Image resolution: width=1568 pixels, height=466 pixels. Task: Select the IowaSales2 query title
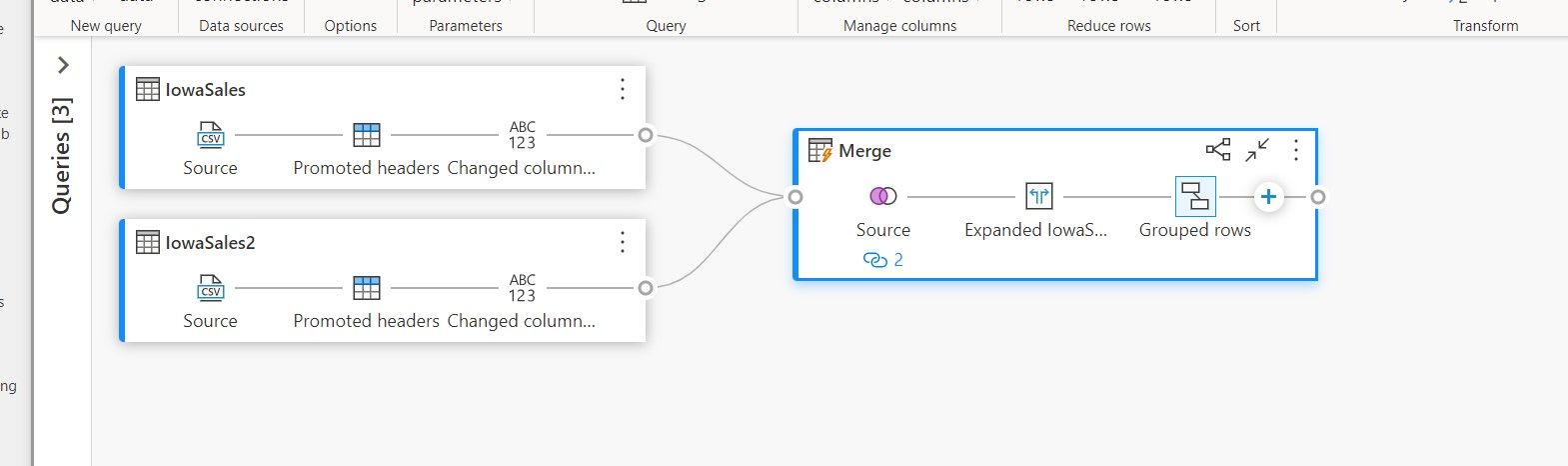tap(210, 242)
